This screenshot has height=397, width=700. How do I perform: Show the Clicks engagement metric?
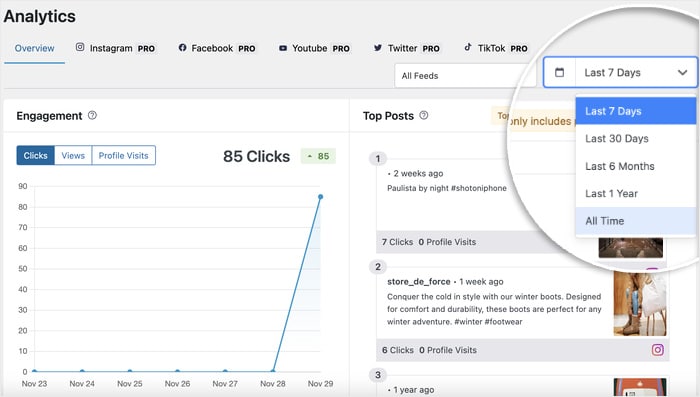(36, 155)
